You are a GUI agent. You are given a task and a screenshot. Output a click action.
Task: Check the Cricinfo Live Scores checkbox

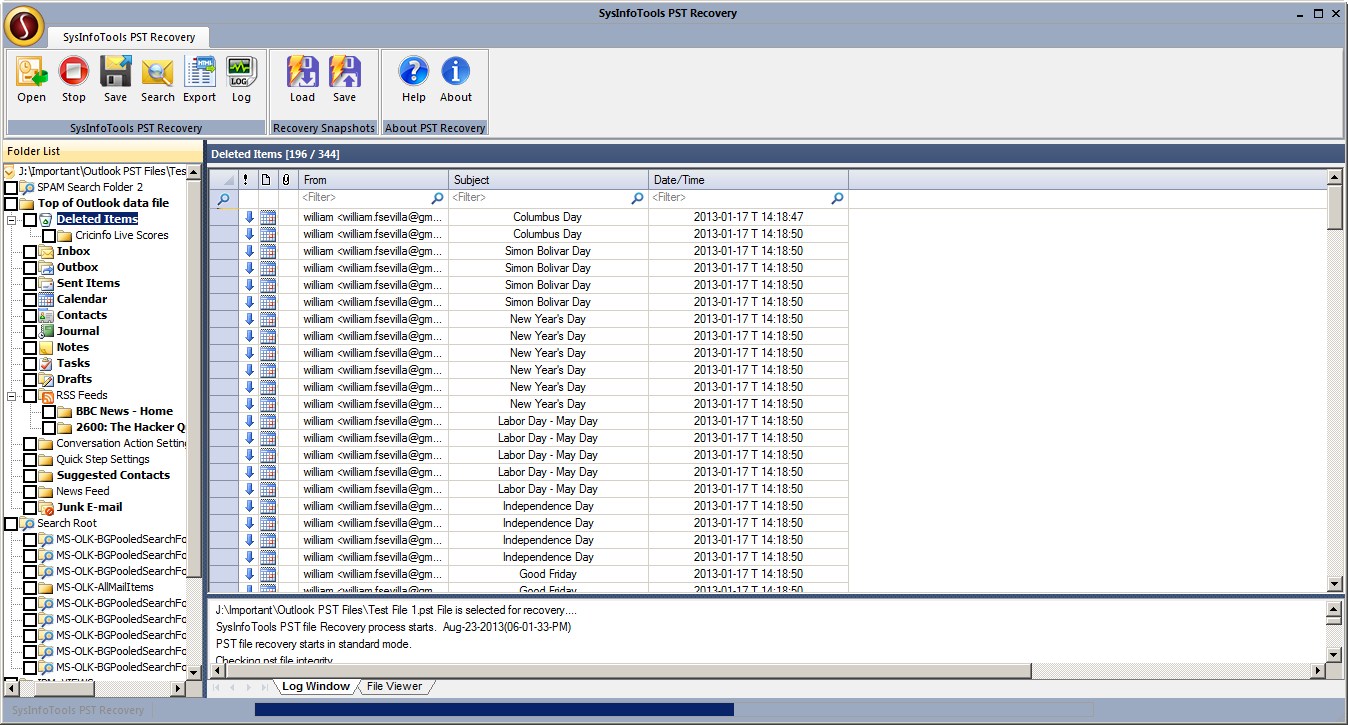(49, 235)
